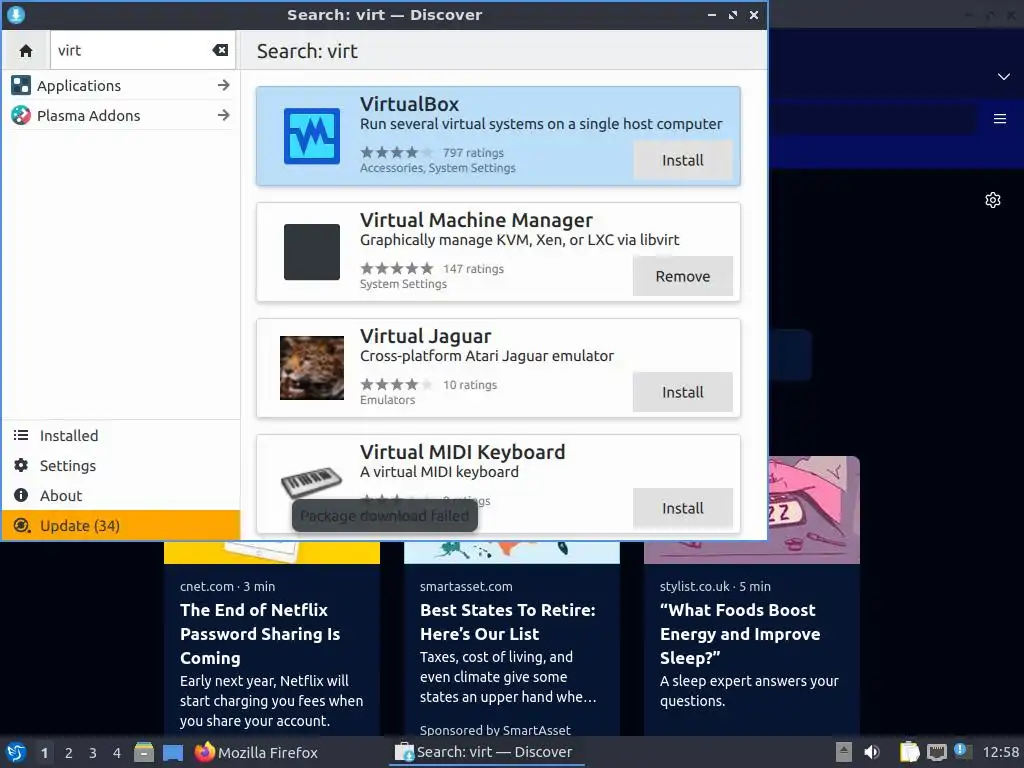Click the Plasma Addons icon
1024x768 pixels.
(x=21, y=116)
